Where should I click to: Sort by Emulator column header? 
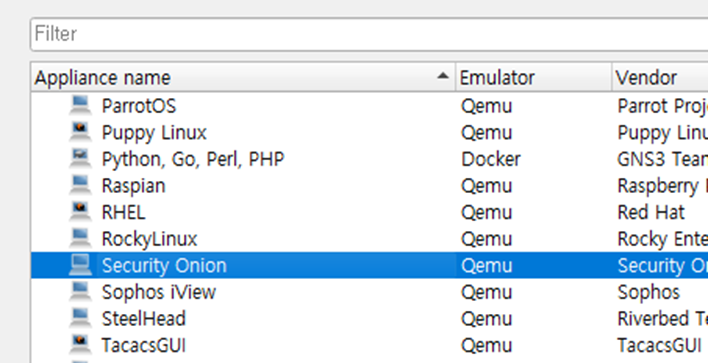(533, 78)
